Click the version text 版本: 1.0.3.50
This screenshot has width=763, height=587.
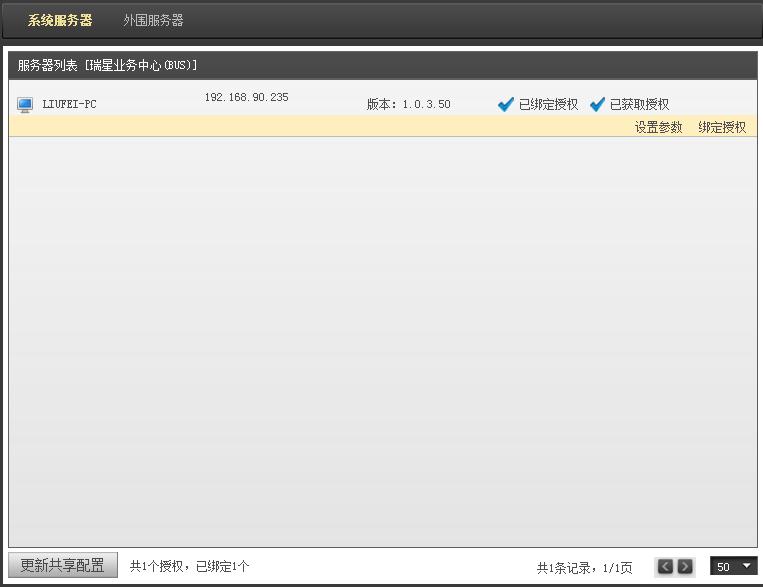click(408, 104)
